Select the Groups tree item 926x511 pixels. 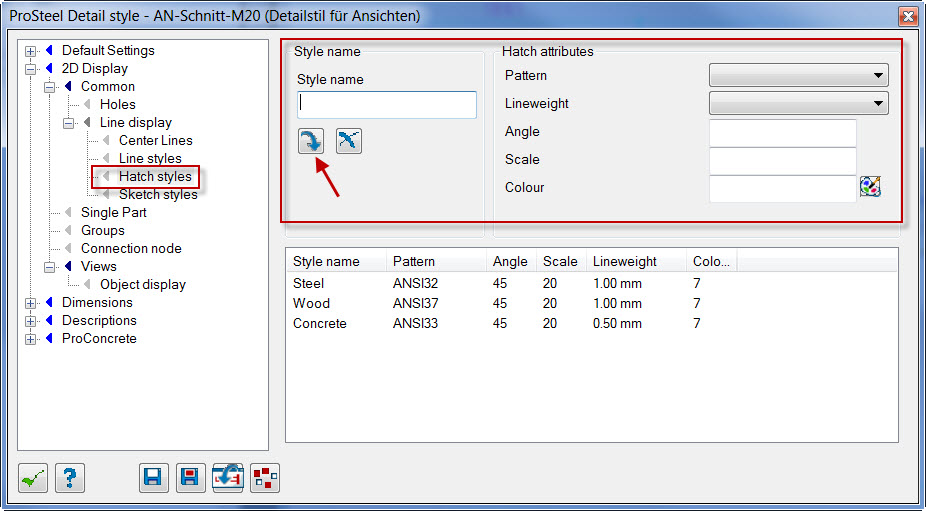click(x=103, y=230)
